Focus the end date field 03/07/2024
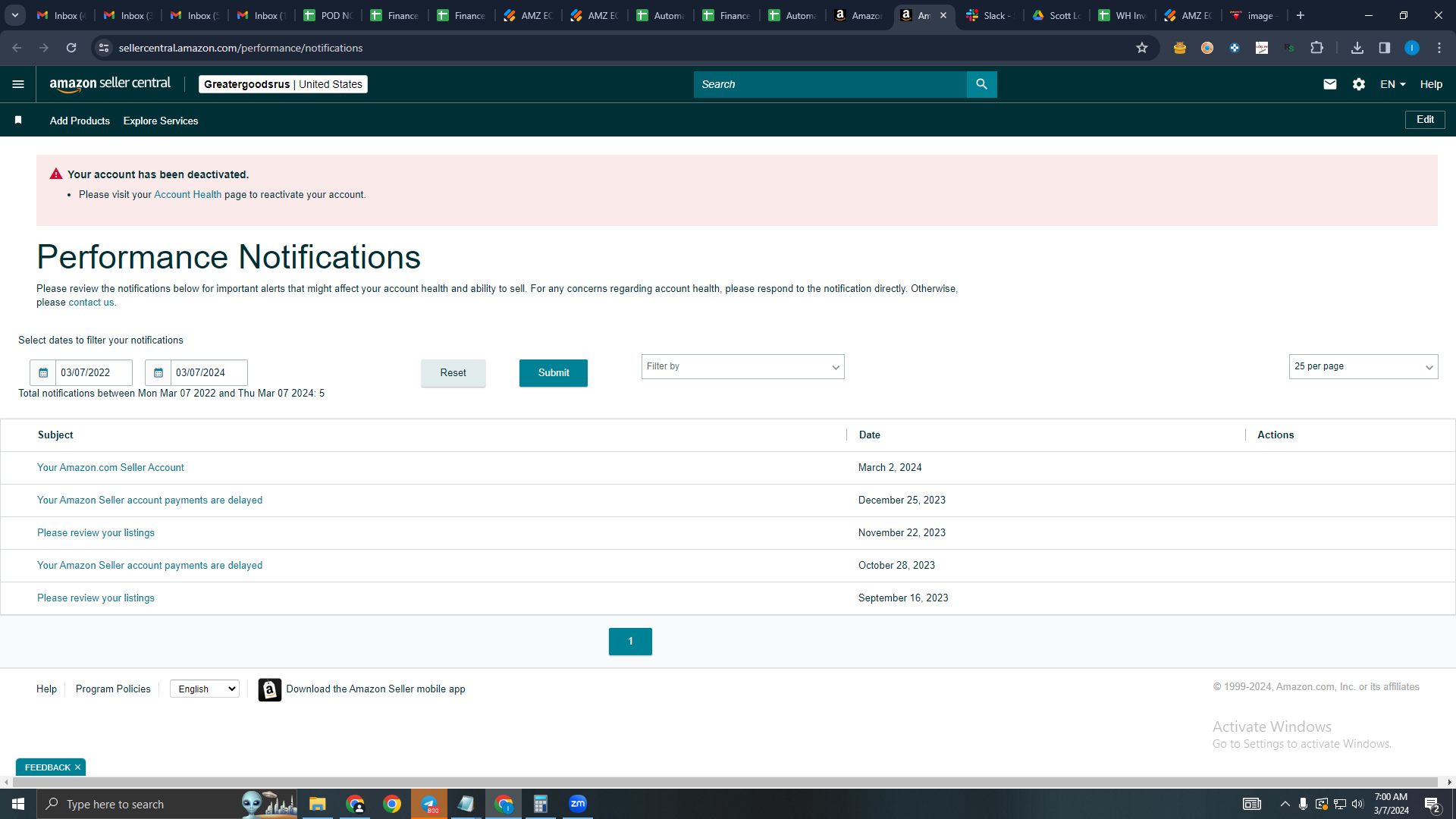 coord(209,373)
